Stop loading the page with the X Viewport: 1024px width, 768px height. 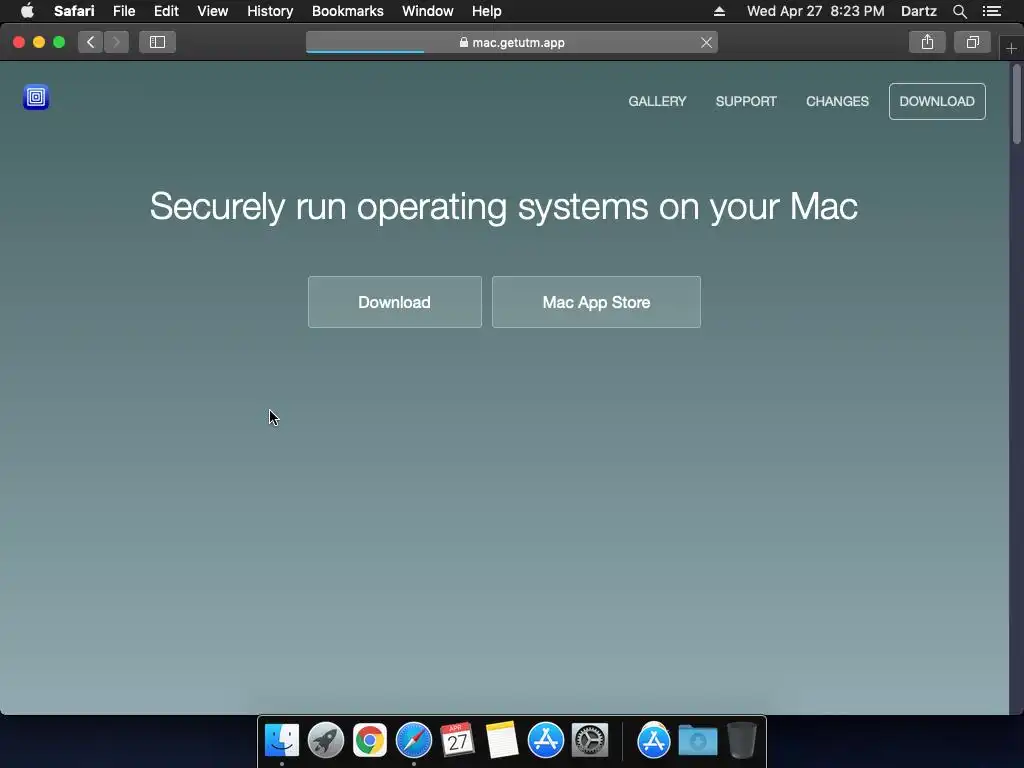click(x=706, y=42)
